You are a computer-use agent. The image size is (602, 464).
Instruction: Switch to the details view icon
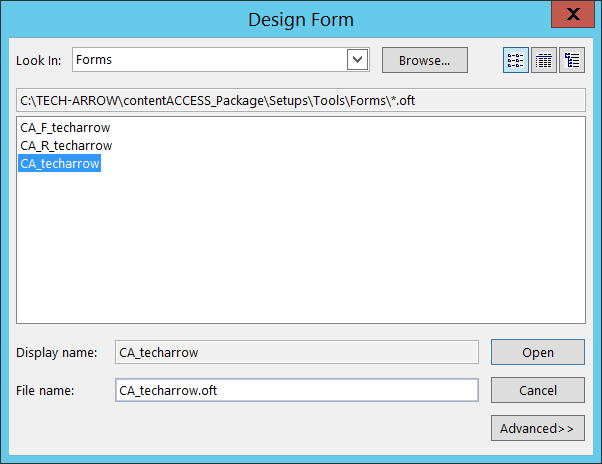(x=544, y=60)
